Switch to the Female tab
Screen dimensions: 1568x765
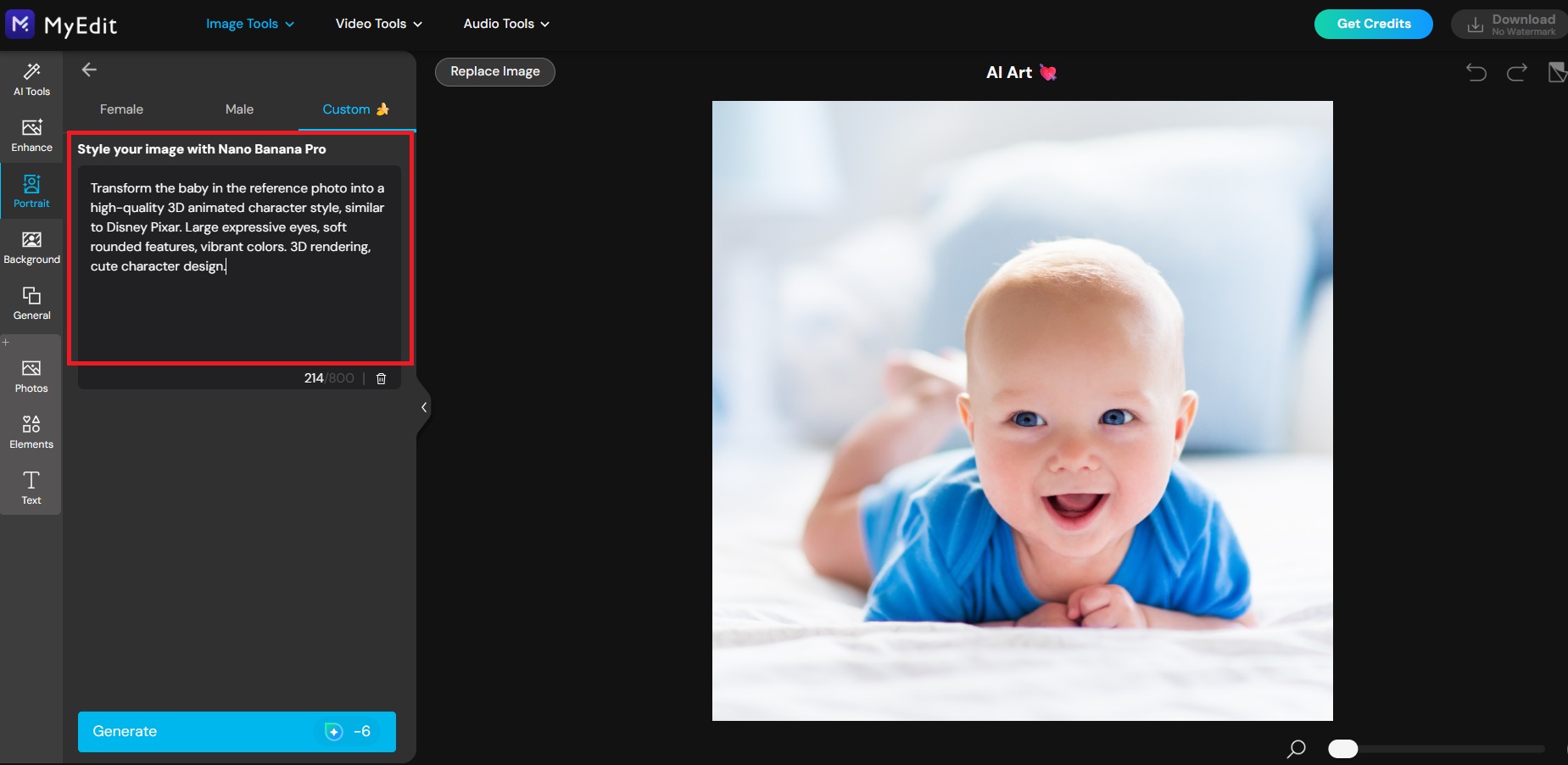pyautogui.click(x=121, y=109)
